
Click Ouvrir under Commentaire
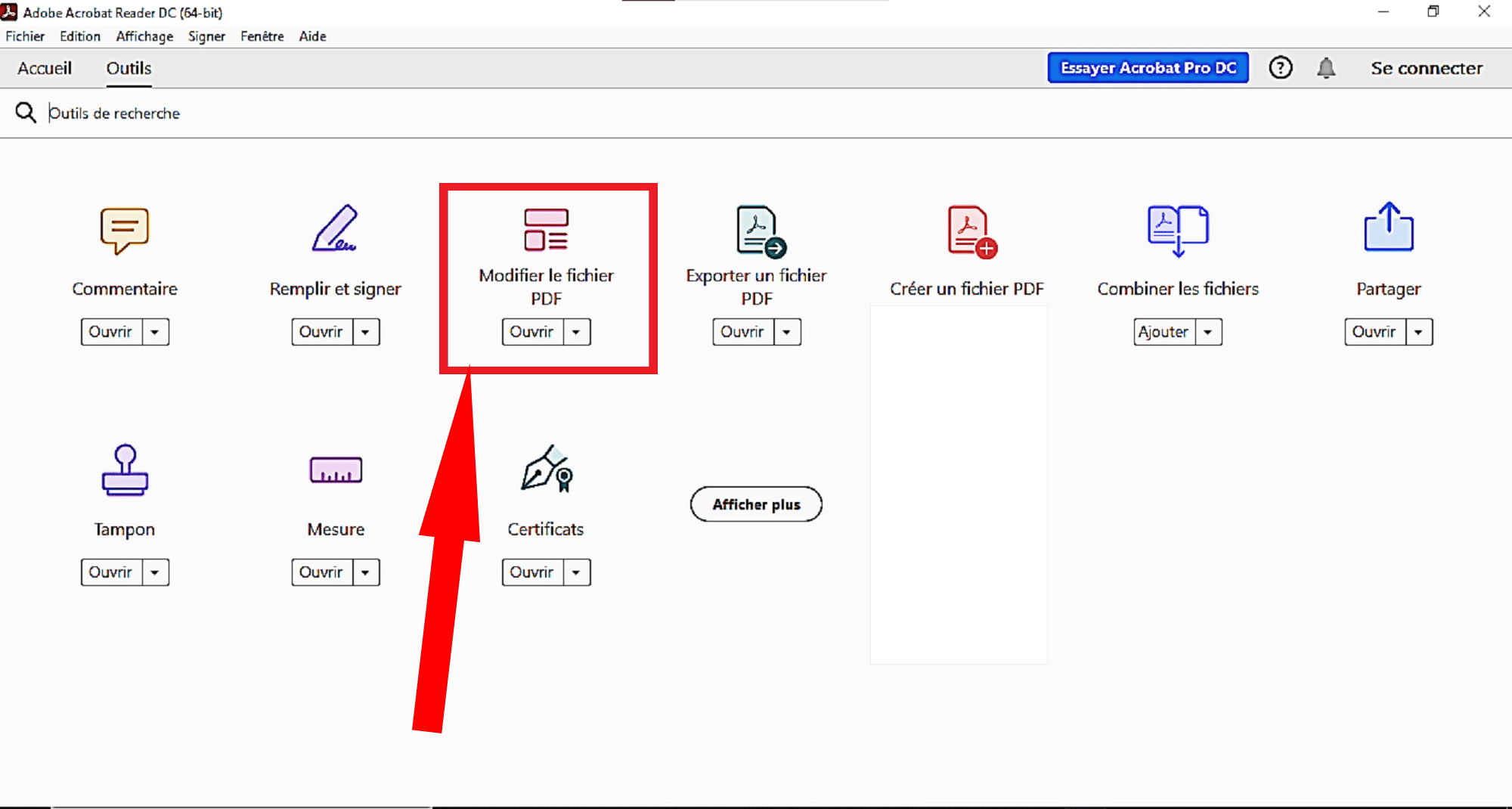pos(111,332)
